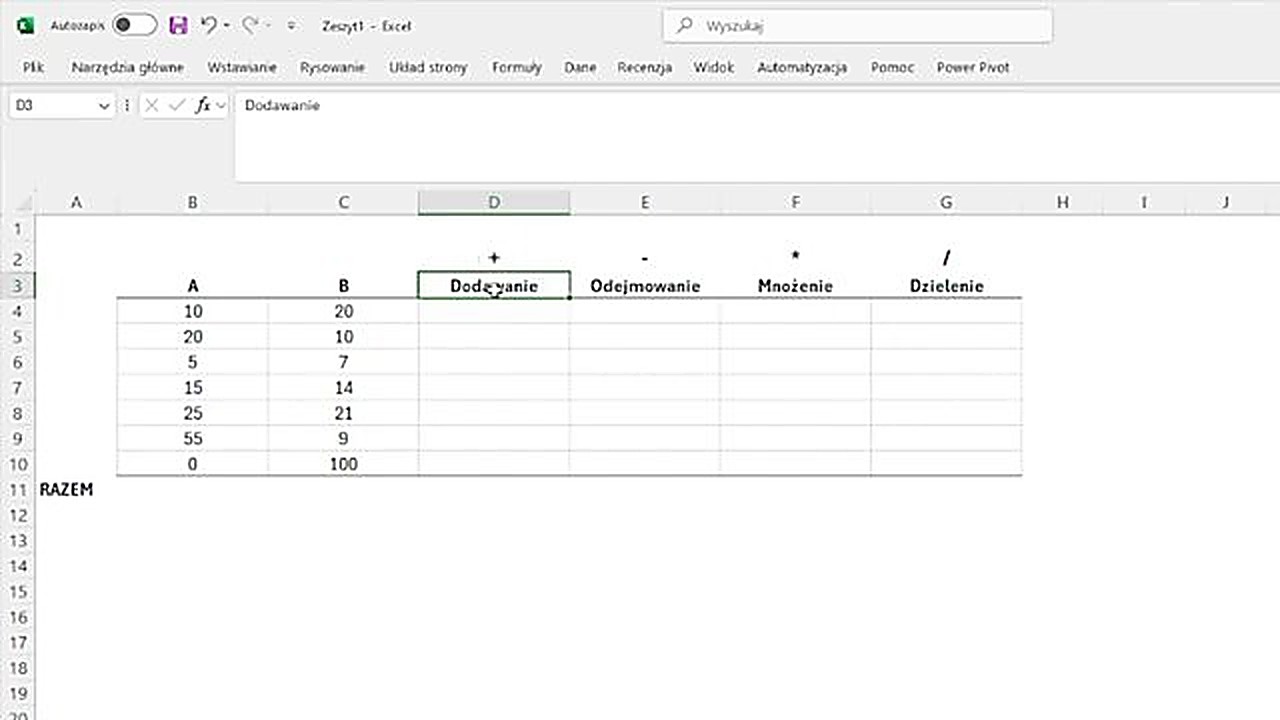
Task: Open the Undo history dropdown arrow
Action: pyautogui.click(x=227, y=26)
